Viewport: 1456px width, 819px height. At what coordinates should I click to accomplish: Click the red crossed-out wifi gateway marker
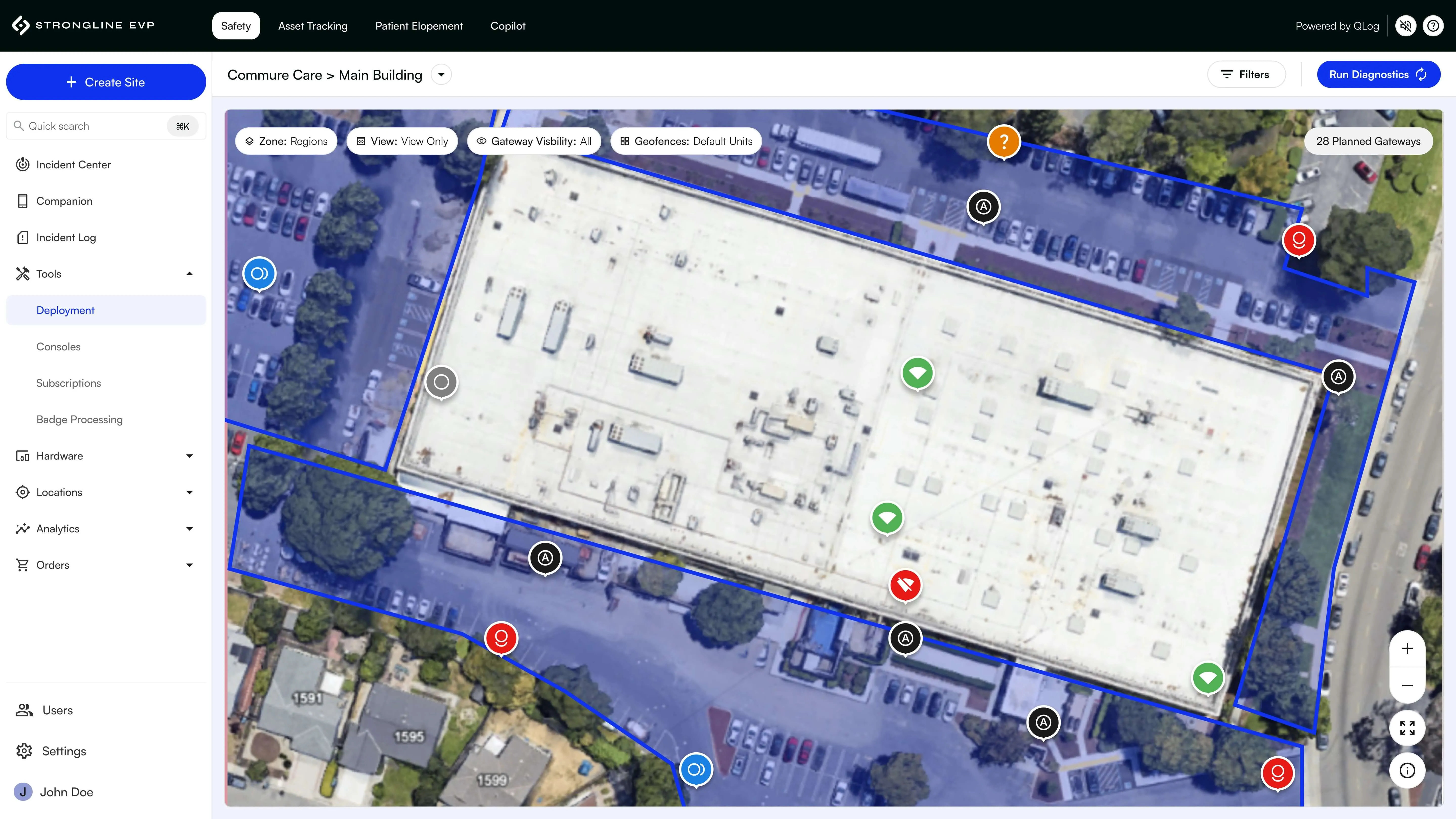point(905,585)
